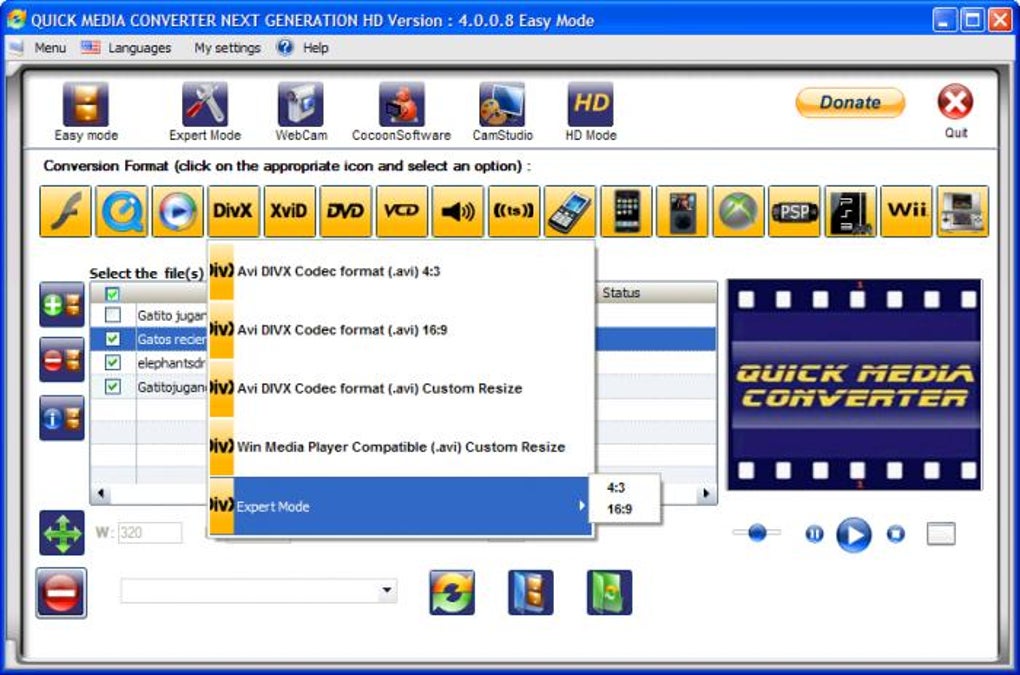The height and width of the screenshot is (675, 1020).
Task: Click the preview player seek slider
Action: tap(757, 533)
